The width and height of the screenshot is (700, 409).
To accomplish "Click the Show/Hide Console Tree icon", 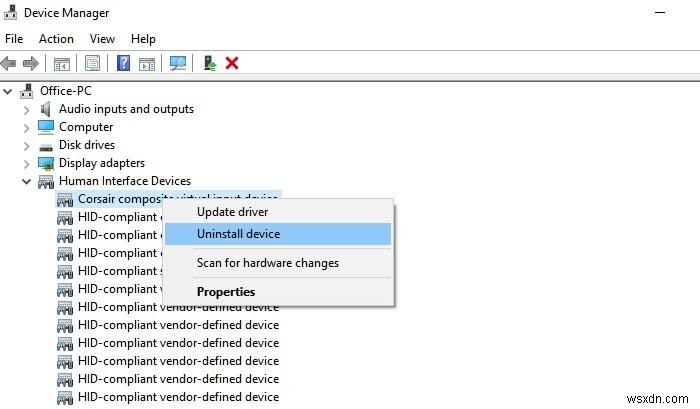I will 62,63.
